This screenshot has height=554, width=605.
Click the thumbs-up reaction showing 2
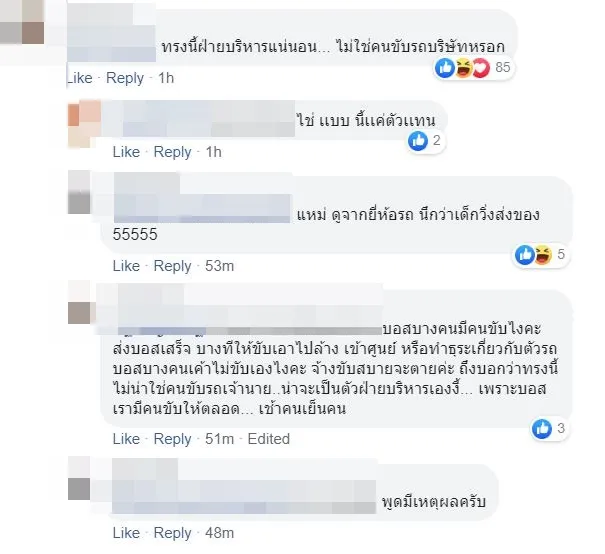pyautogui.click(x=426, y=140)
